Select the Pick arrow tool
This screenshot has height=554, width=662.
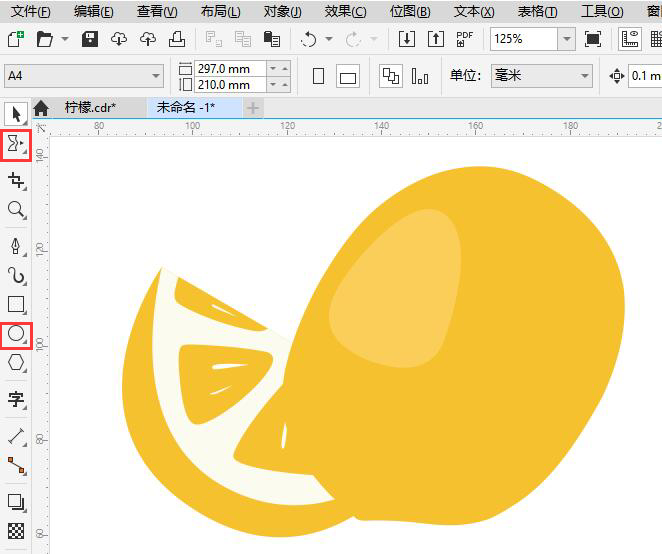click(x=16, y=114)
